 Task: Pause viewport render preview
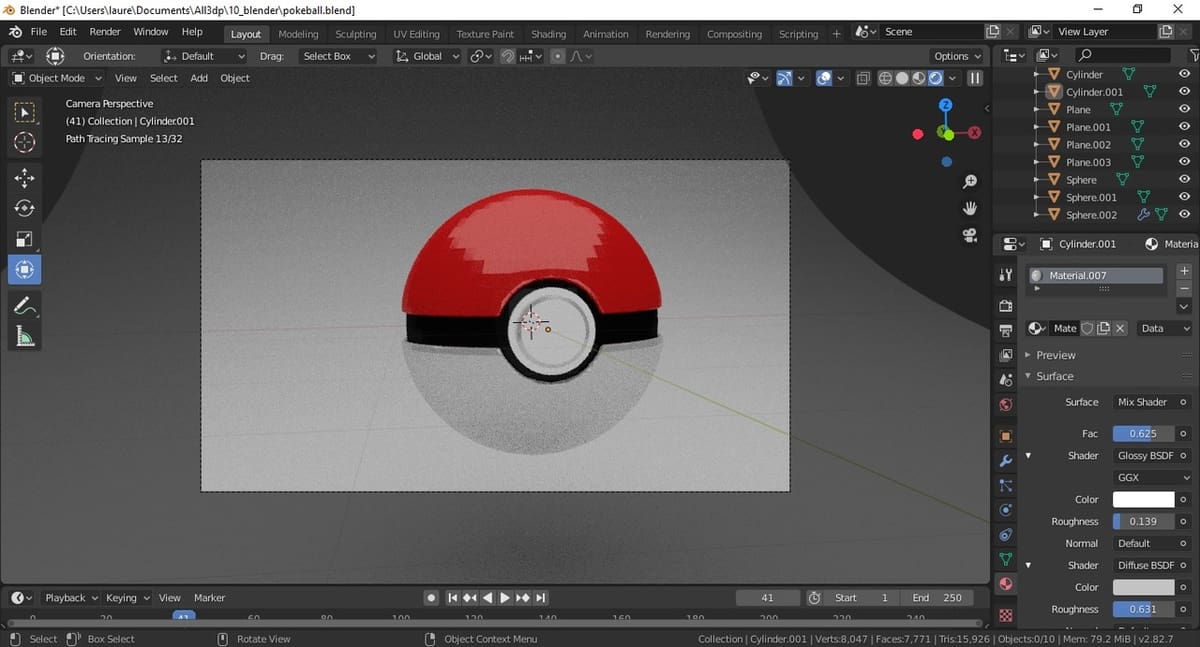pyautogui.click(x=975, y=78)
